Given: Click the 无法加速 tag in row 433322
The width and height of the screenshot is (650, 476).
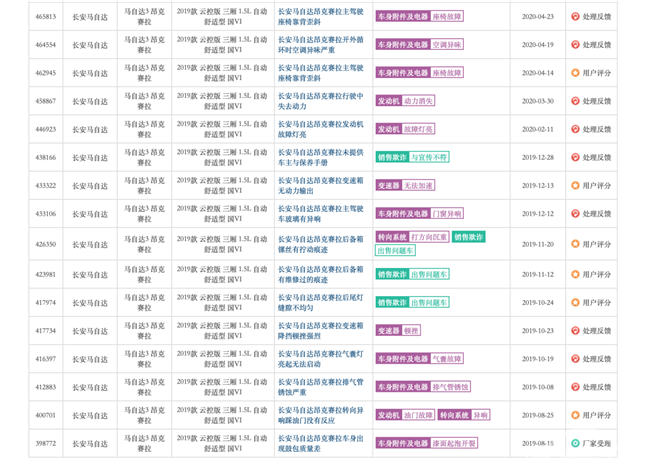Looking at the screenshot, I should 418,186.
